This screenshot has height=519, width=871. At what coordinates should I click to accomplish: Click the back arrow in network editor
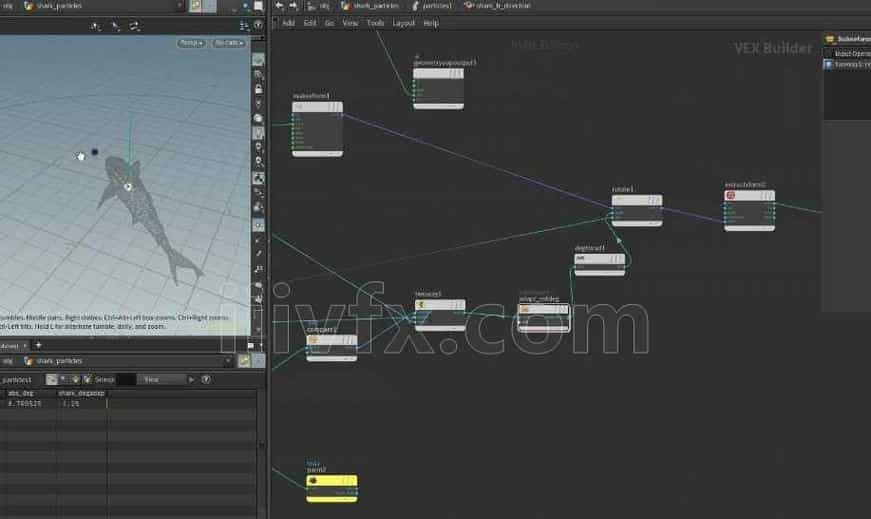(x=279, y=6)
